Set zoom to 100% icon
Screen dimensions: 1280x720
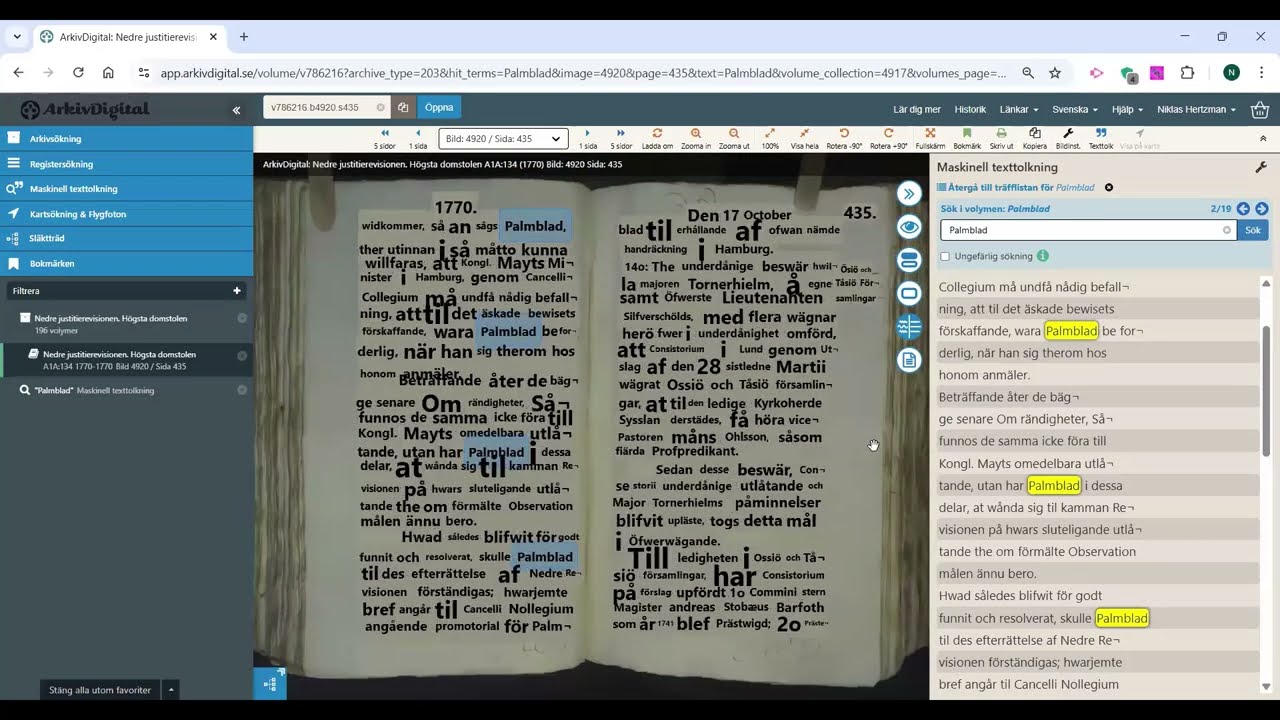(x=770, y=138)
